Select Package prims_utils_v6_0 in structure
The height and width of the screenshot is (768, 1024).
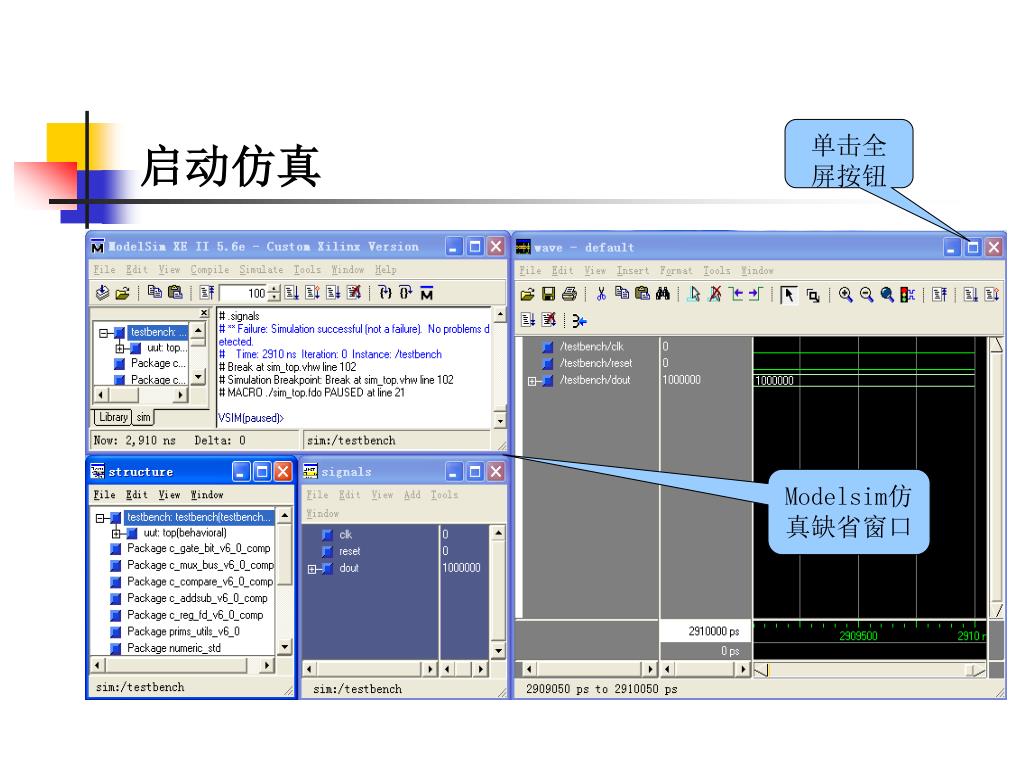183,632
